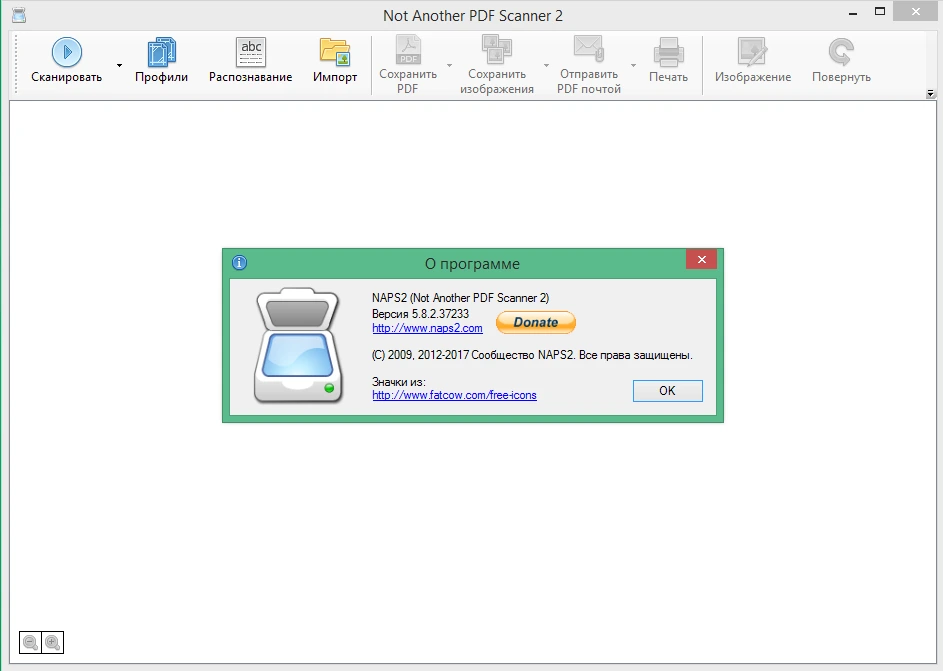Click the yellow Donate button

pos(536,322)
